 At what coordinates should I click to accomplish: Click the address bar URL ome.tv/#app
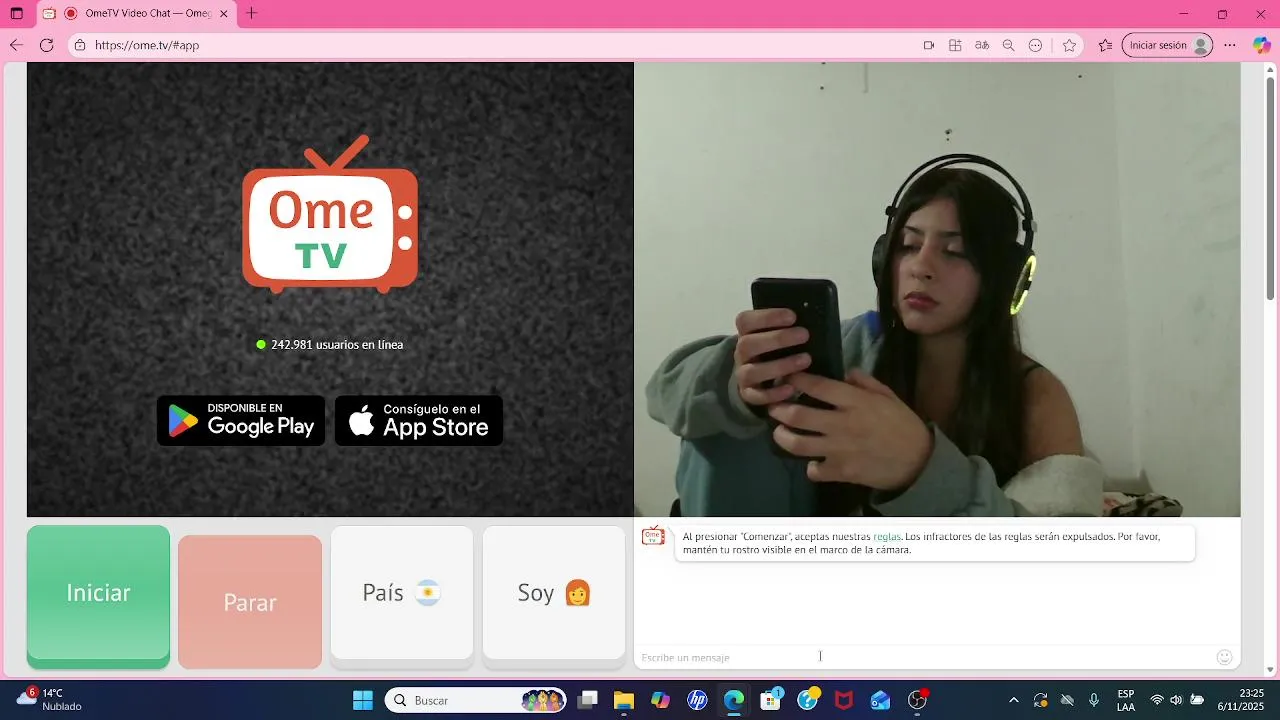(147, 45)
